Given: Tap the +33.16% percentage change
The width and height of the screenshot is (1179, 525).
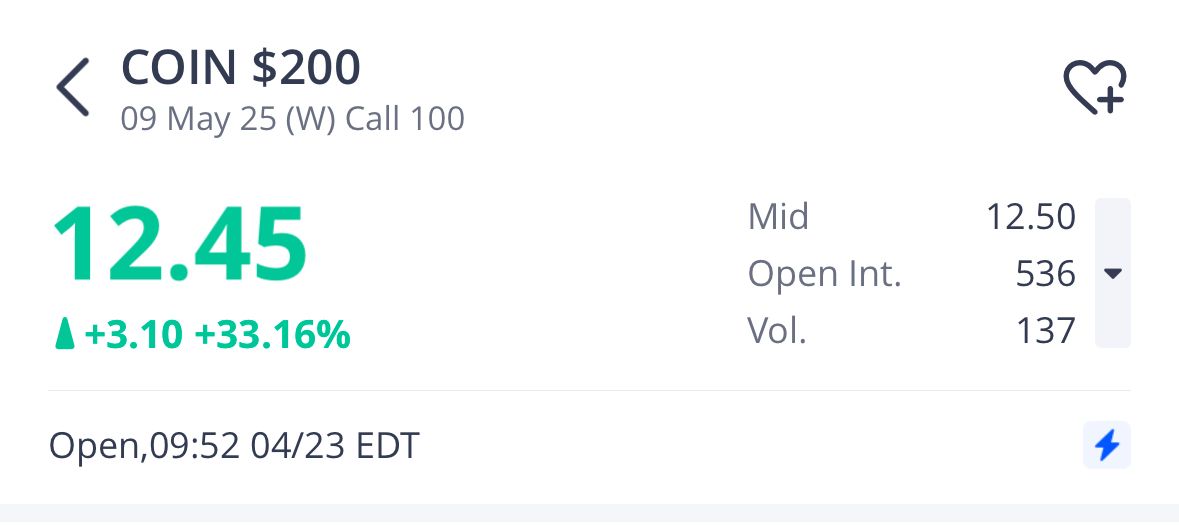Looking at the screenshot, I should coord(272,334).
